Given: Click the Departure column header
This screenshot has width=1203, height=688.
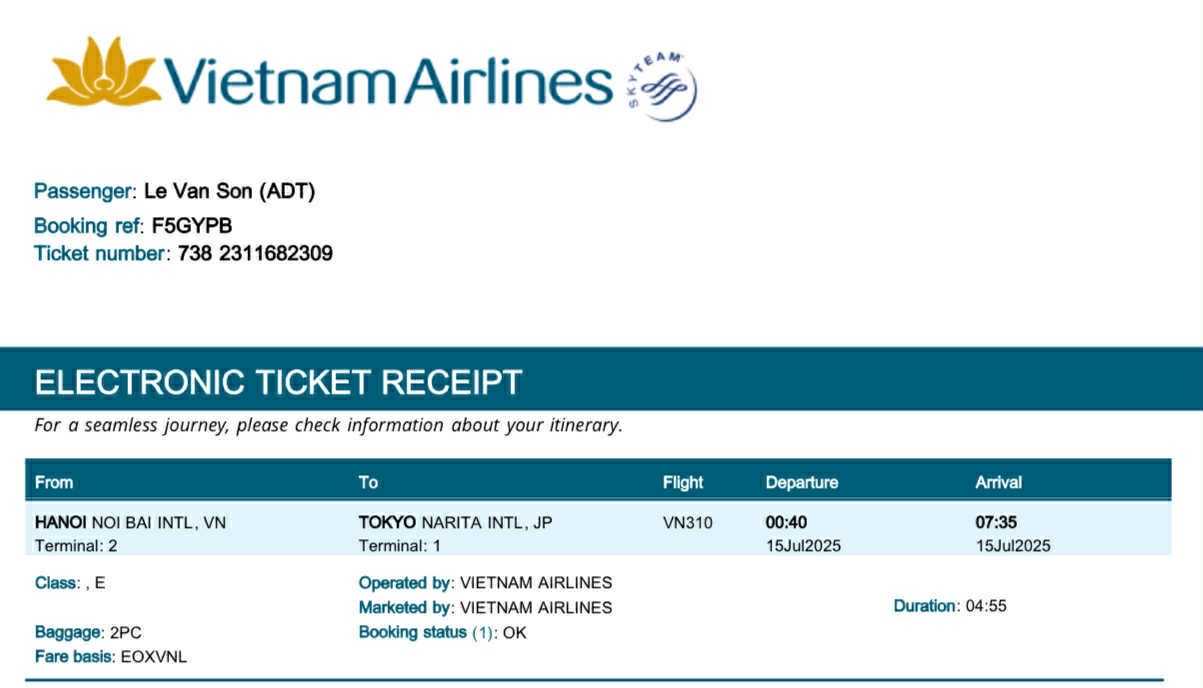Looking at the screenshot, I should click(802, 482).
